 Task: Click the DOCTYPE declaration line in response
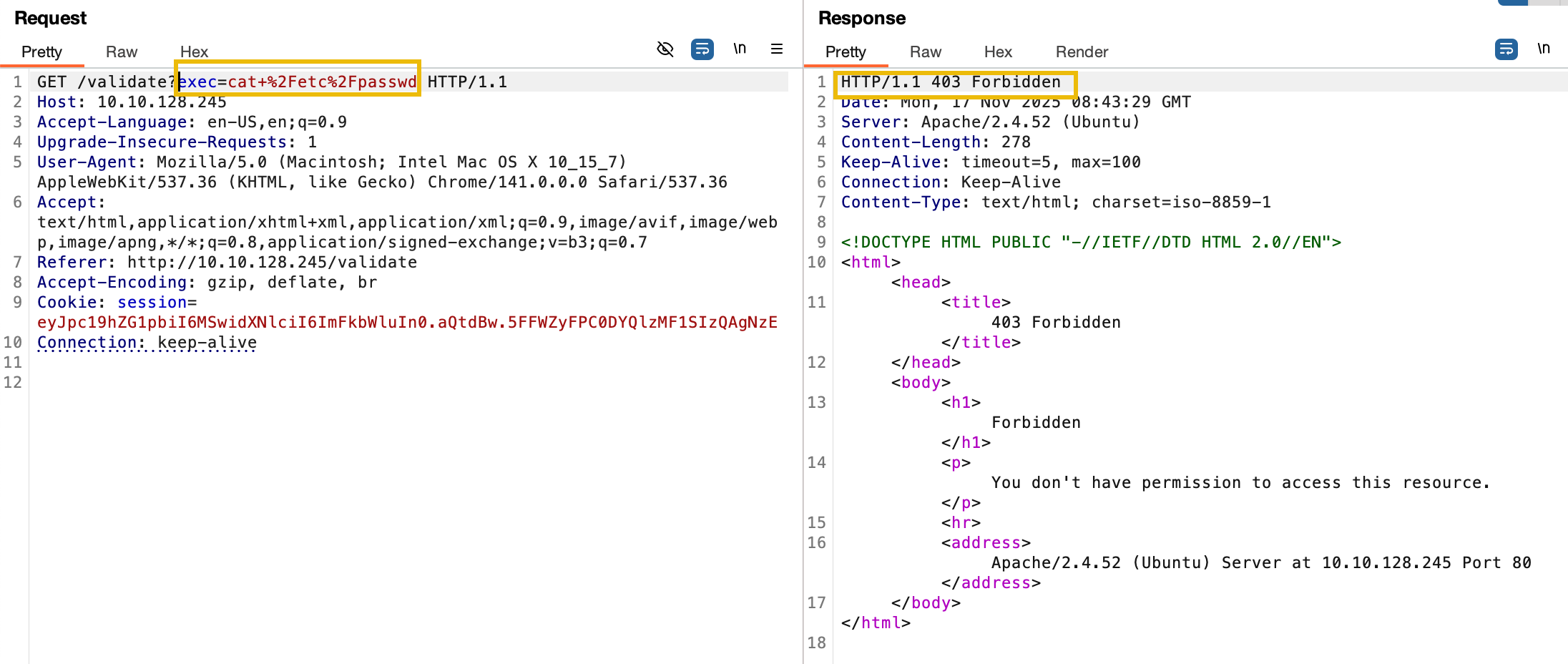click(1091, 242)
